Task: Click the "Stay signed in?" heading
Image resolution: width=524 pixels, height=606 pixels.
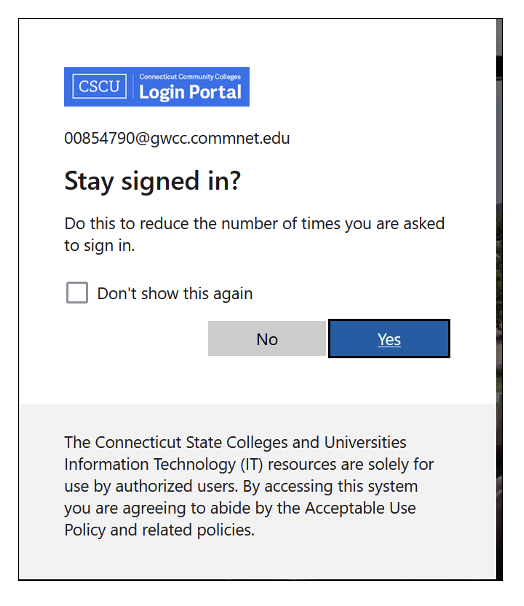Action: click(x=153, y=181)
